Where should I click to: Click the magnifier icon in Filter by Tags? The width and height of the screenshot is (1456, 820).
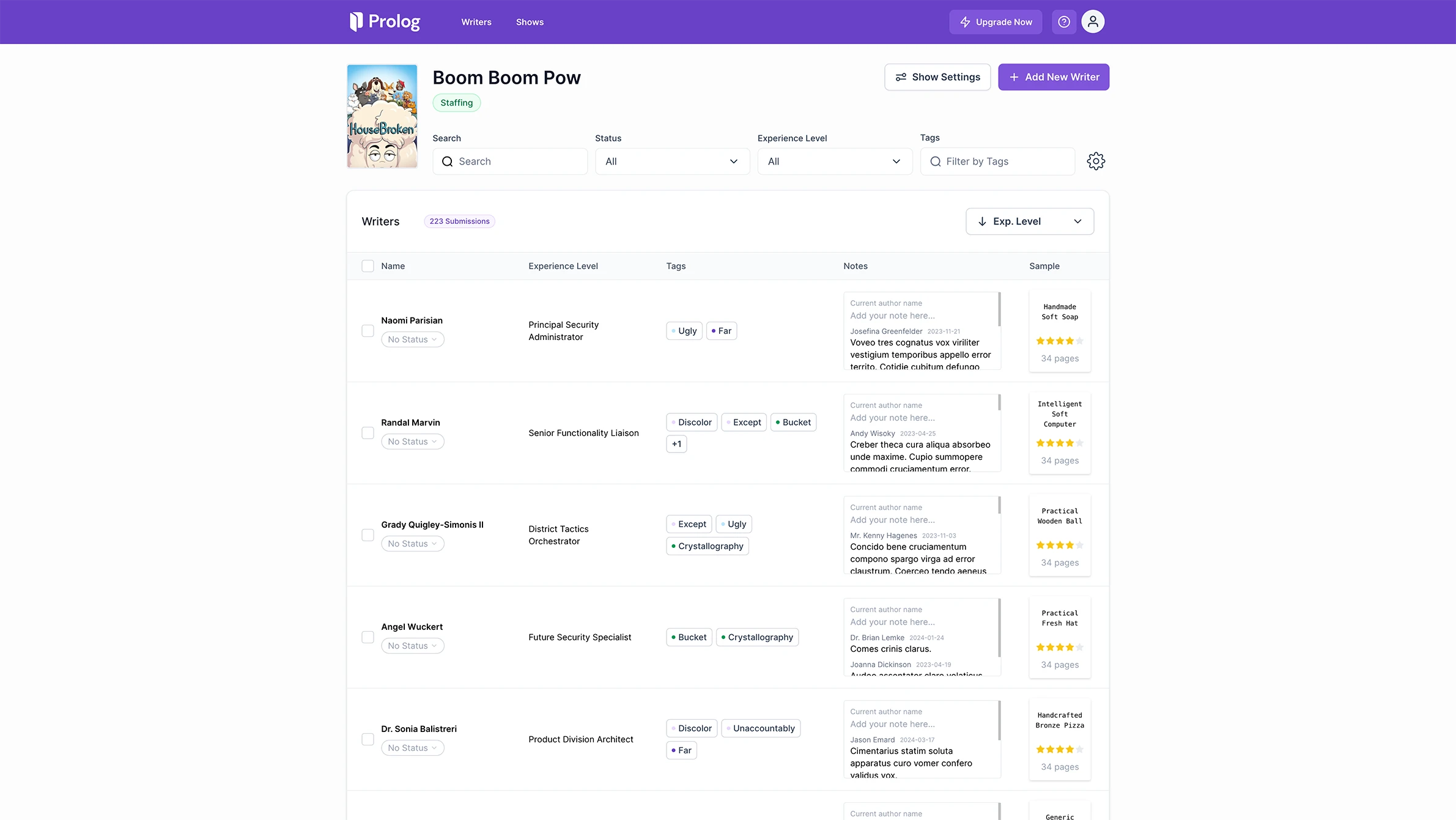click(x=936, y=161)
